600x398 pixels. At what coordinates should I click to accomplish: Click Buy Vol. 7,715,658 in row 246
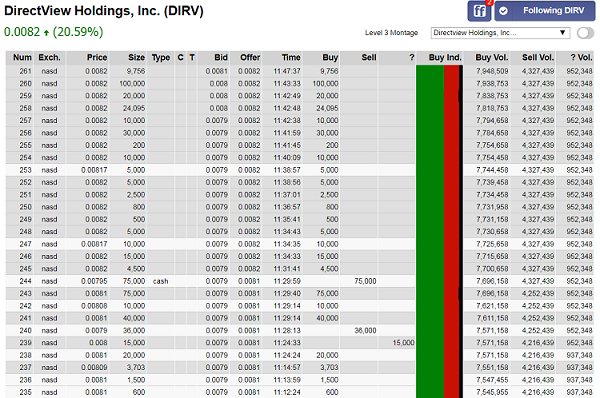click(492, 256)
